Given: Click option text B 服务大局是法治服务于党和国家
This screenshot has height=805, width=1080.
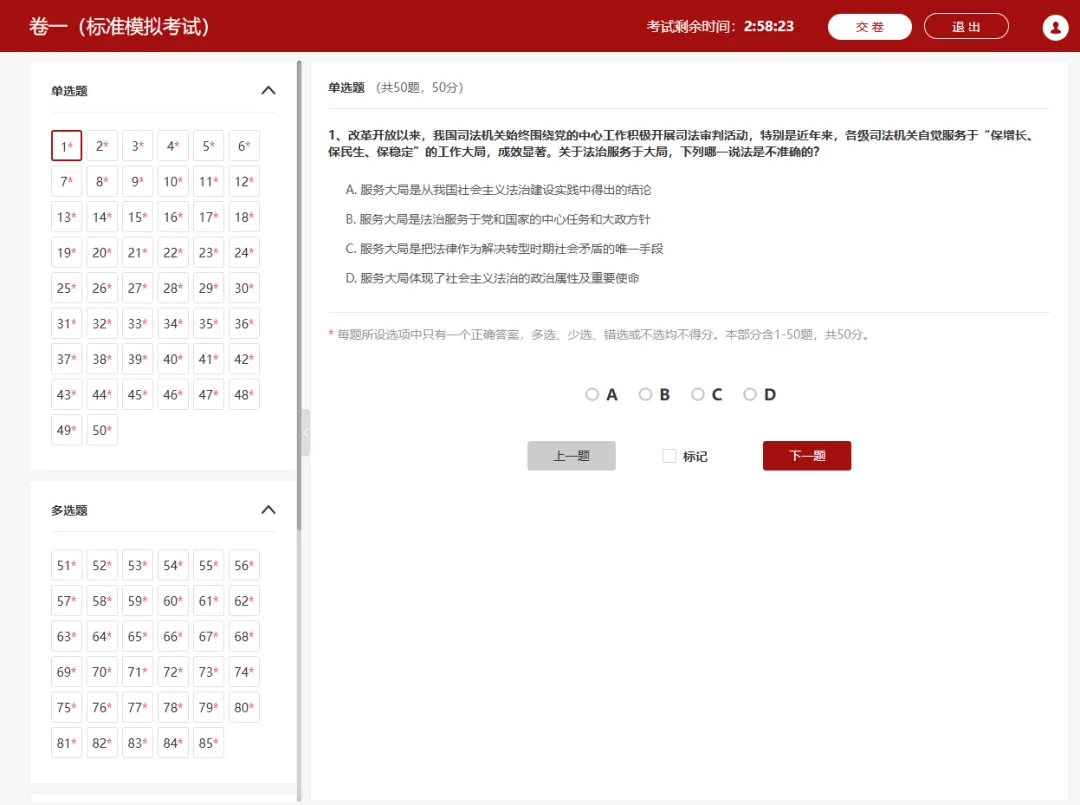Looking at the screenshot, I should (497, 219).
